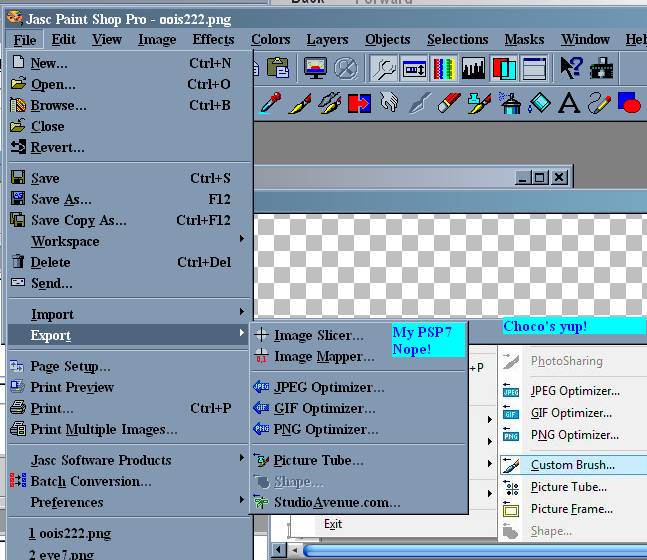This screenshot has width=647, height=560.
Task: Toggle the Histogram window
Action: point(473,68)
